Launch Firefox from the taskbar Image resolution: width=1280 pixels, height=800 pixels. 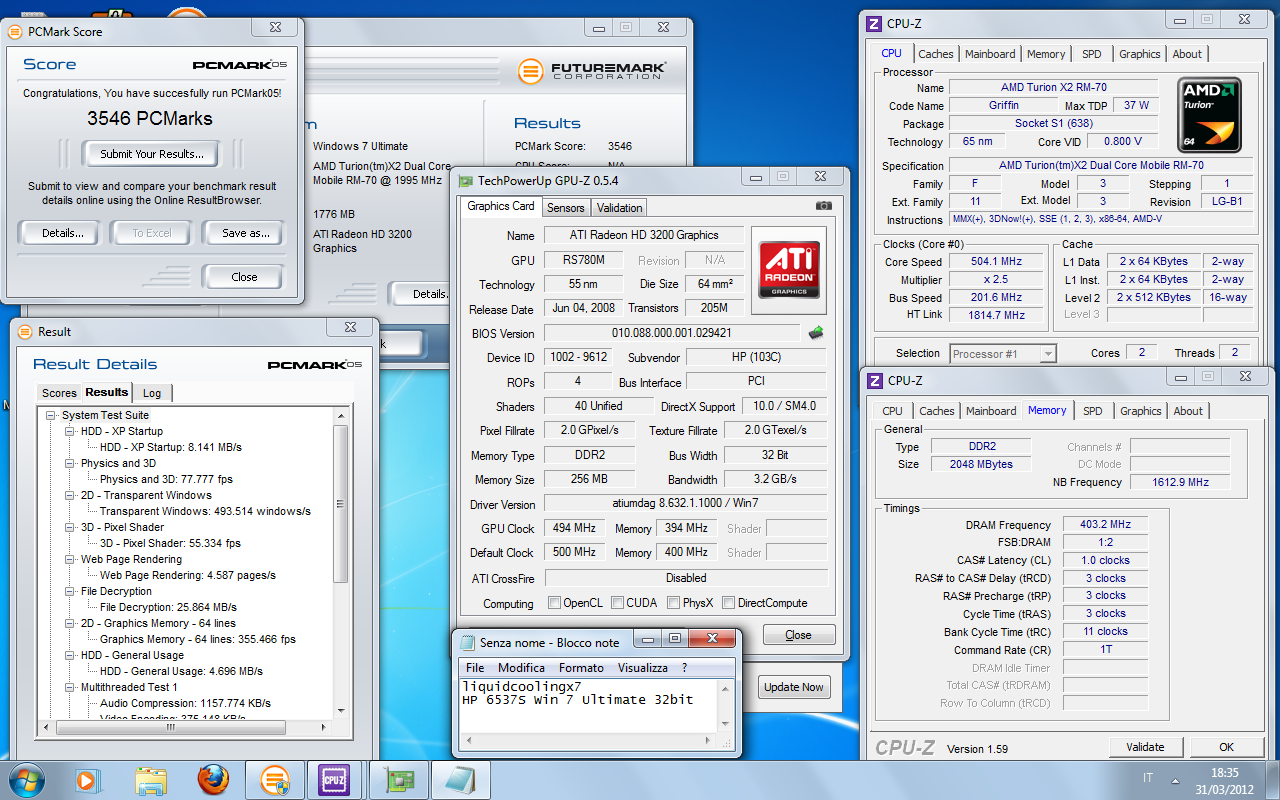[212, 779]
